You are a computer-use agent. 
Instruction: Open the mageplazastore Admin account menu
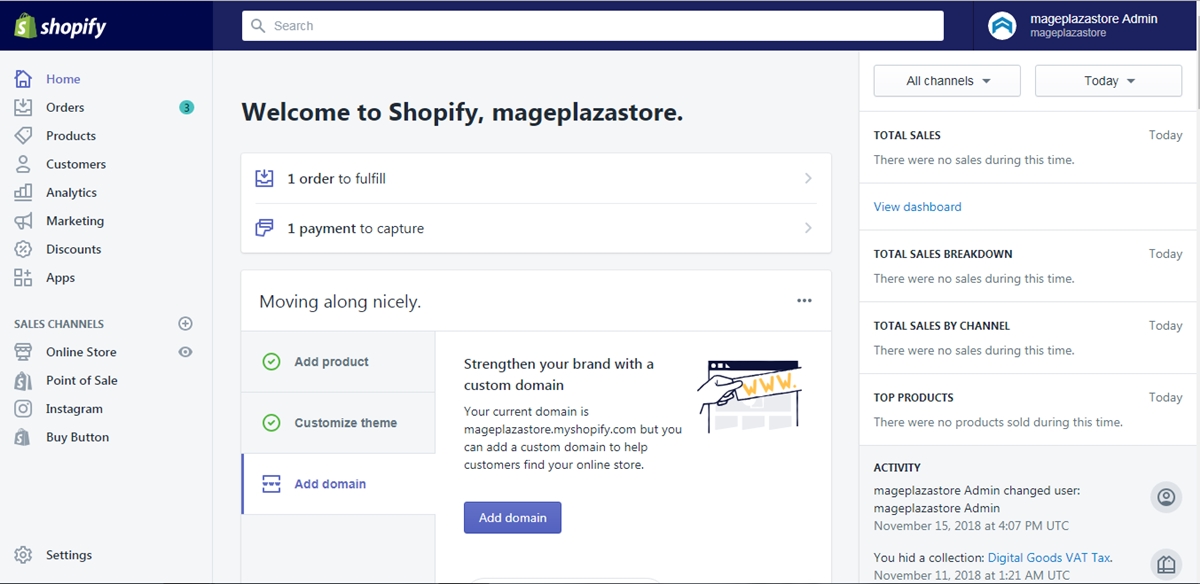pyautogui.click(x=1086, y=26)
